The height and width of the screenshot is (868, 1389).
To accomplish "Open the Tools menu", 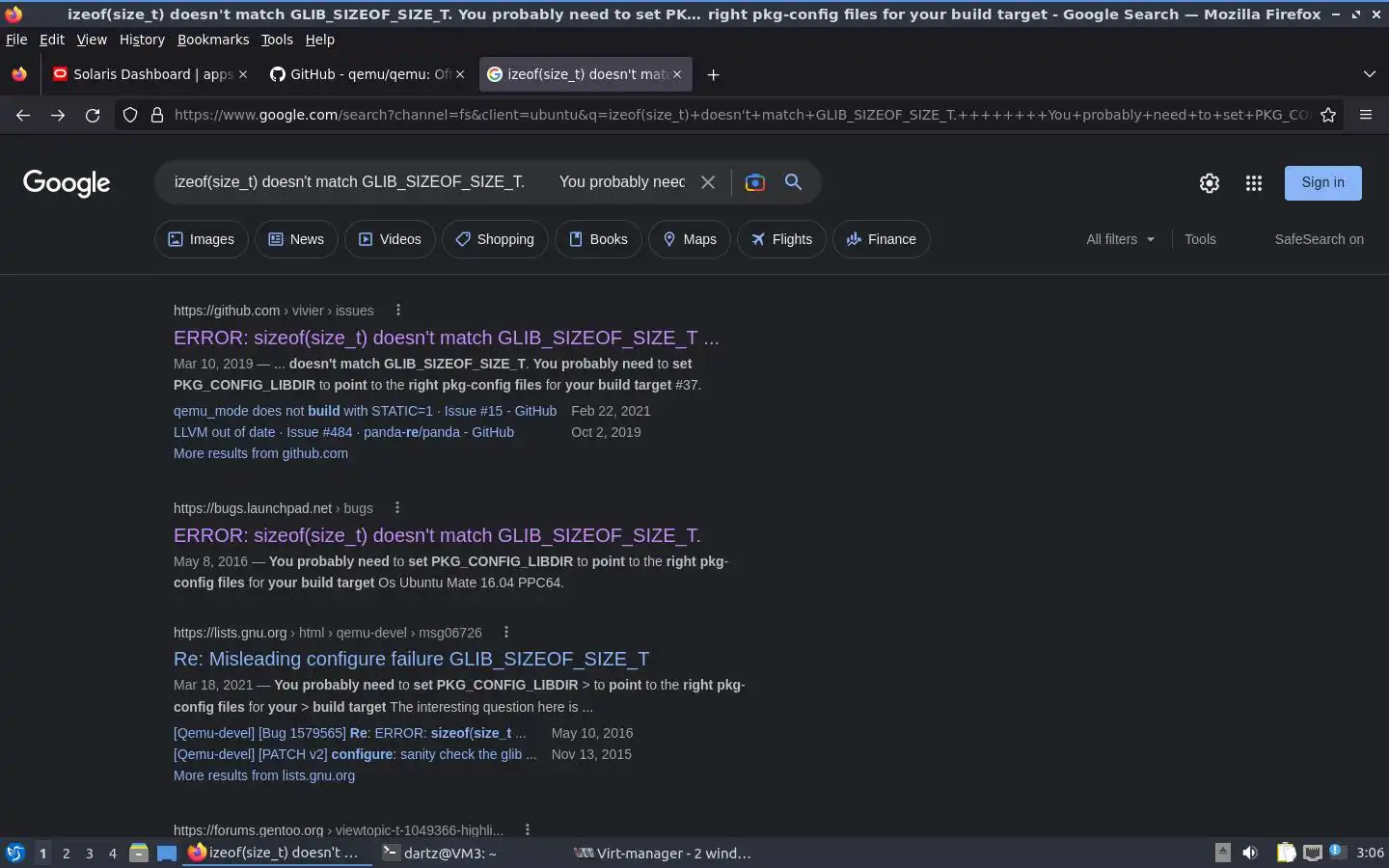I will (277, 40).
